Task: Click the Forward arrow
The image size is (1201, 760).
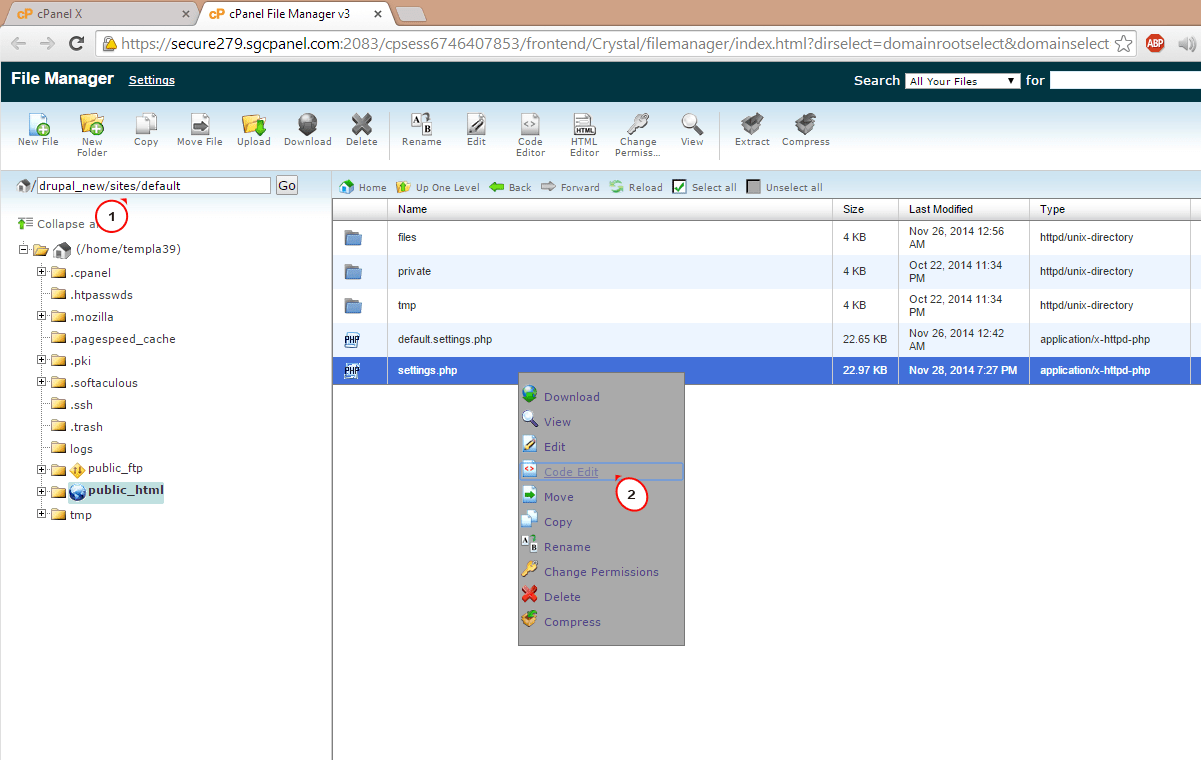Action: point(570,187)
